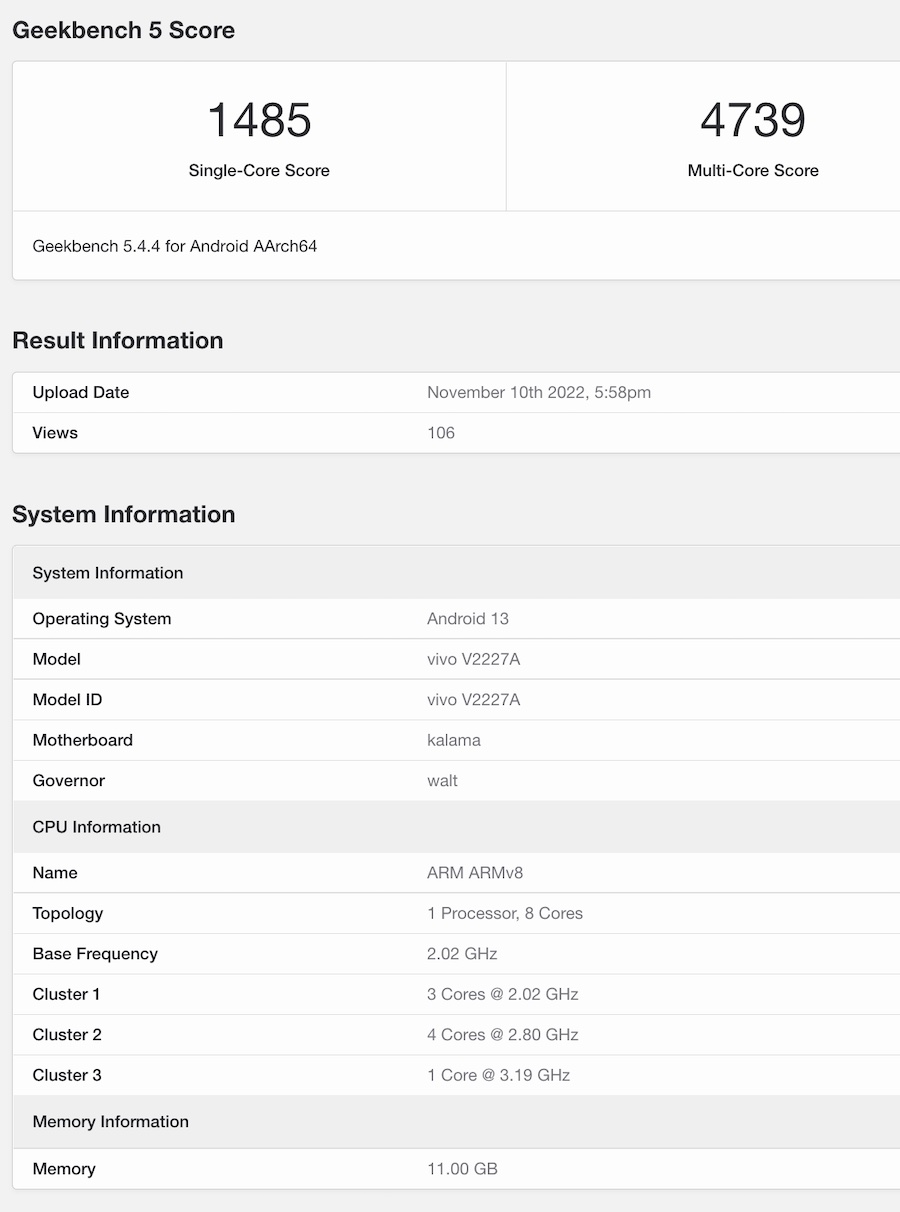Screen dimensions: 900x1212
Task: Click the Geekbench 5 Score heading
Action: pos(123,30)
